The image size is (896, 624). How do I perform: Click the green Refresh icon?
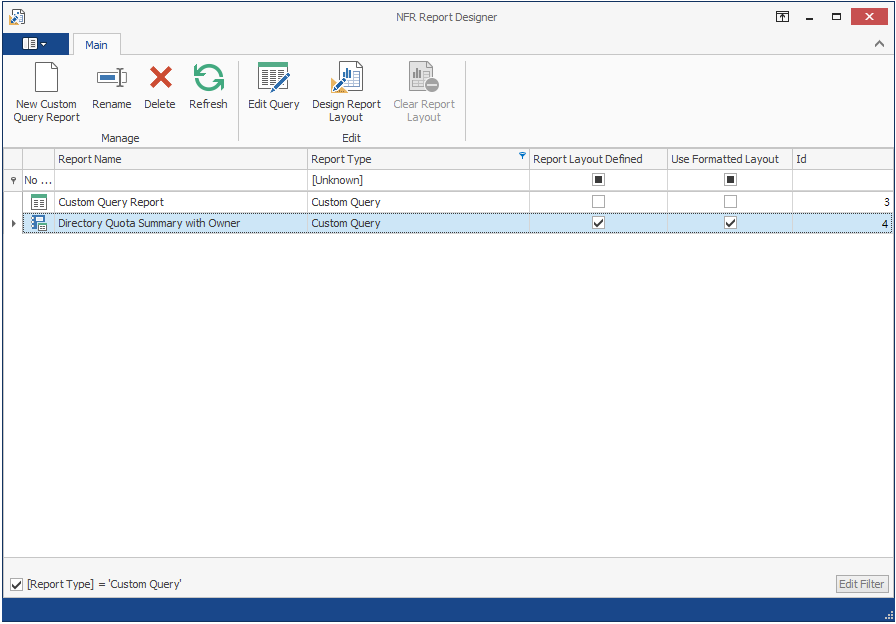[208, 78]
